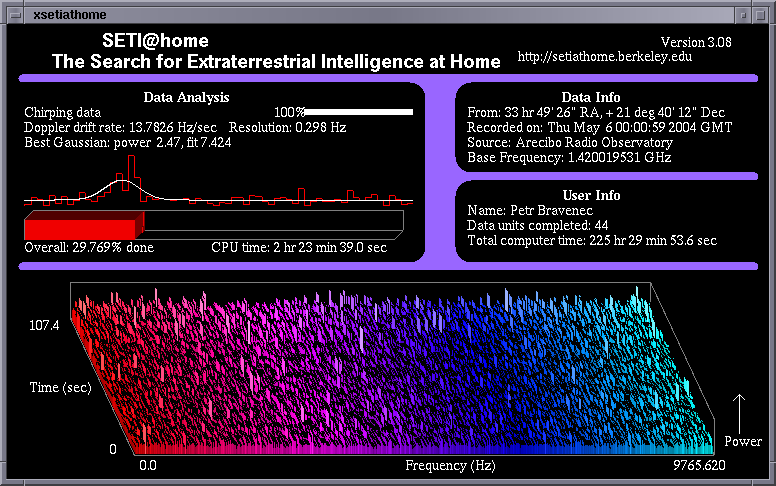
Task: Click the Power axis label
Action: click(x=743, y=441)
